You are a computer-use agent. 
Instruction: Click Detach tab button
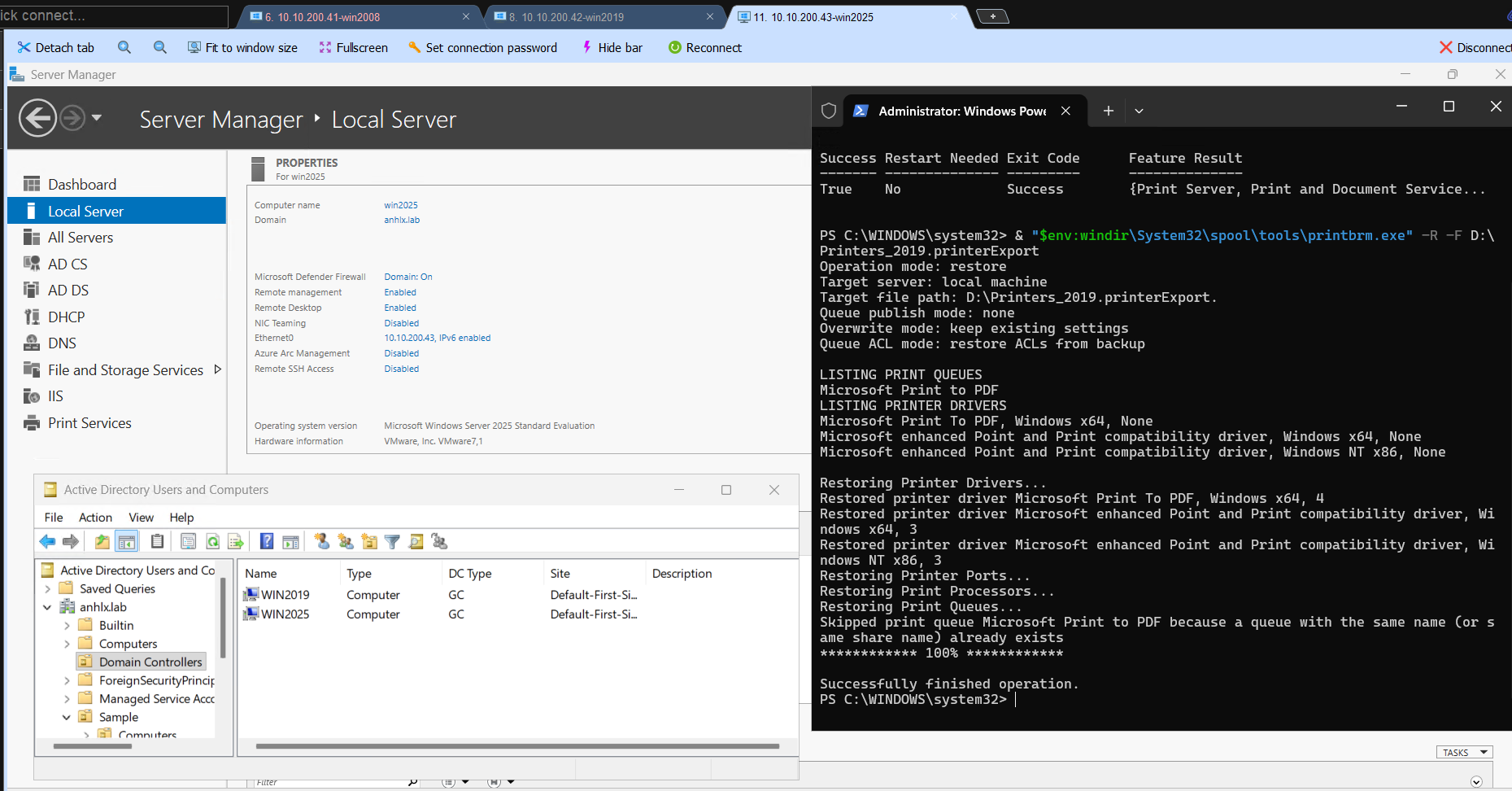[x=56, y=47]
